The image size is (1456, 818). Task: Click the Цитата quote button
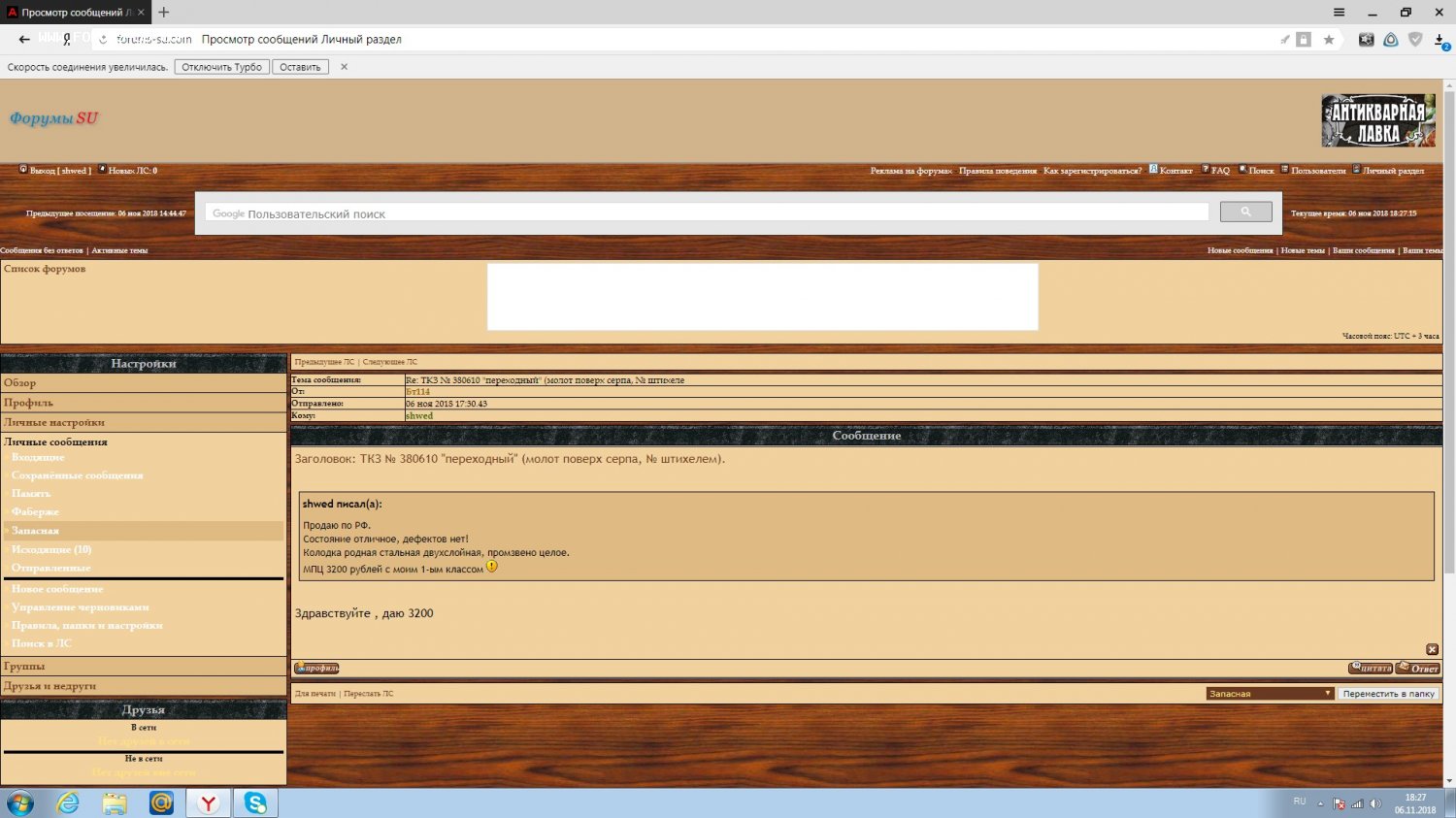pos(1371,668)
